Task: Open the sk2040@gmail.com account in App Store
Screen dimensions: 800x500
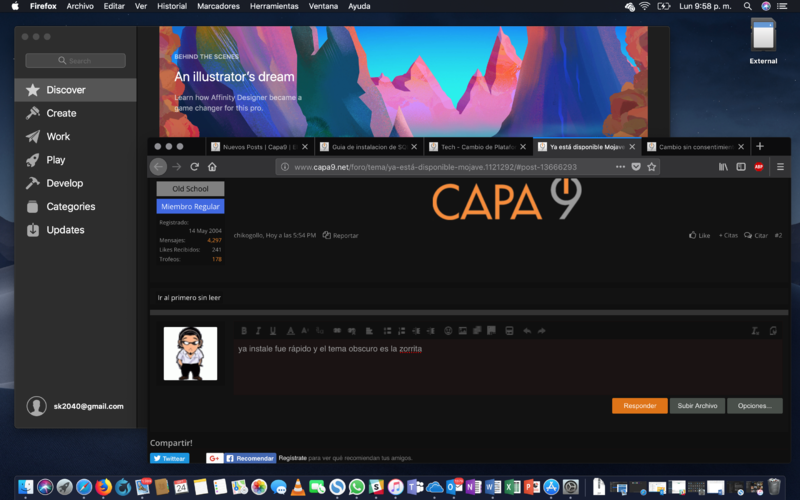Action: coord(75,407)
